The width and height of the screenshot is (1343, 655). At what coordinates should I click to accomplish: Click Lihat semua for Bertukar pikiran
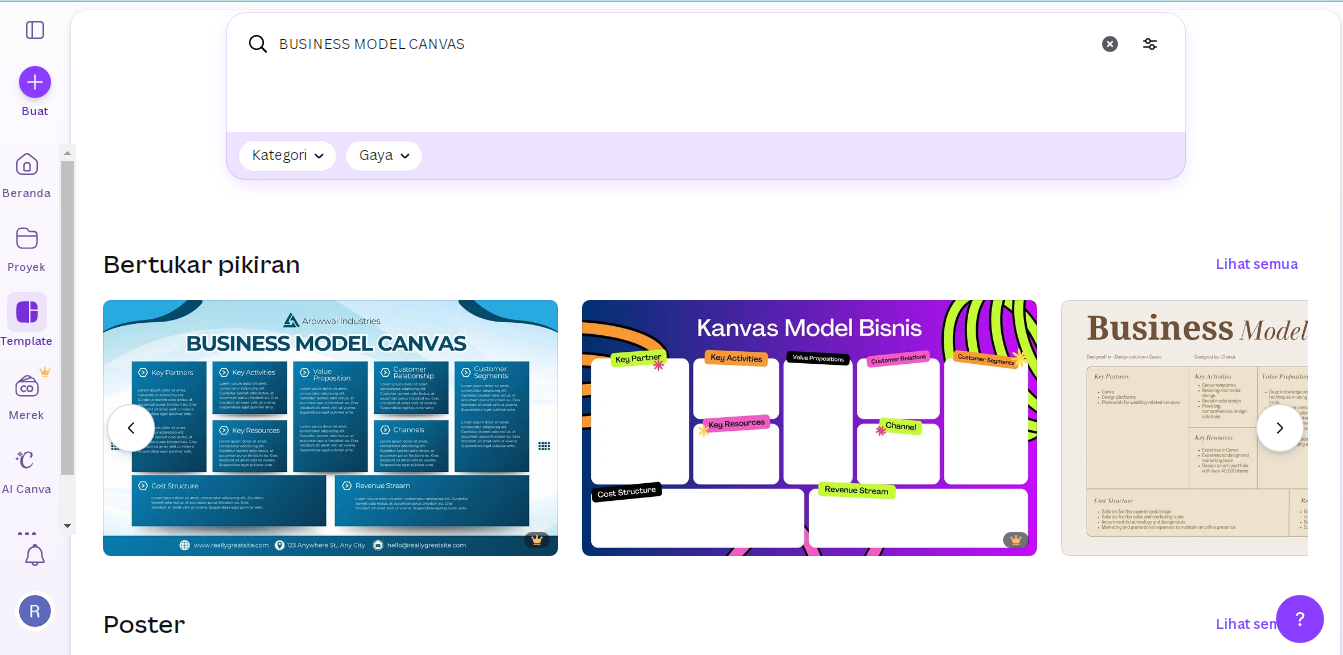tap(1256, 264)
